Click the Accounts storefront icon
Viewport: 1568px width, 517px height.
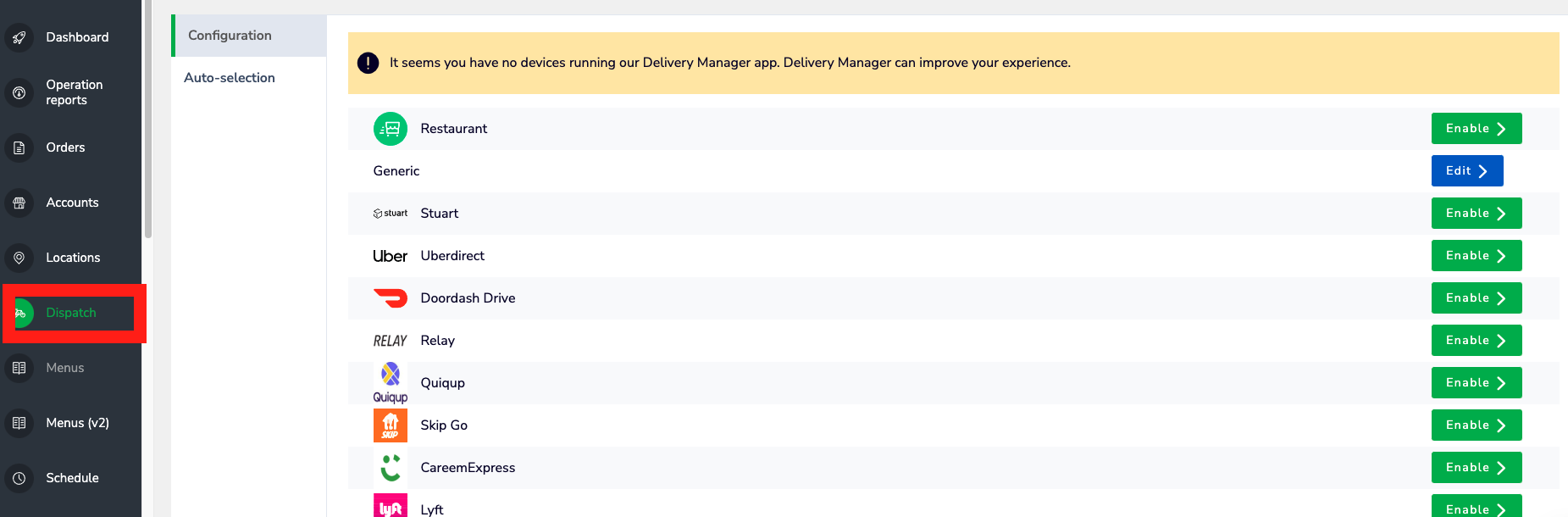[19, 203]
